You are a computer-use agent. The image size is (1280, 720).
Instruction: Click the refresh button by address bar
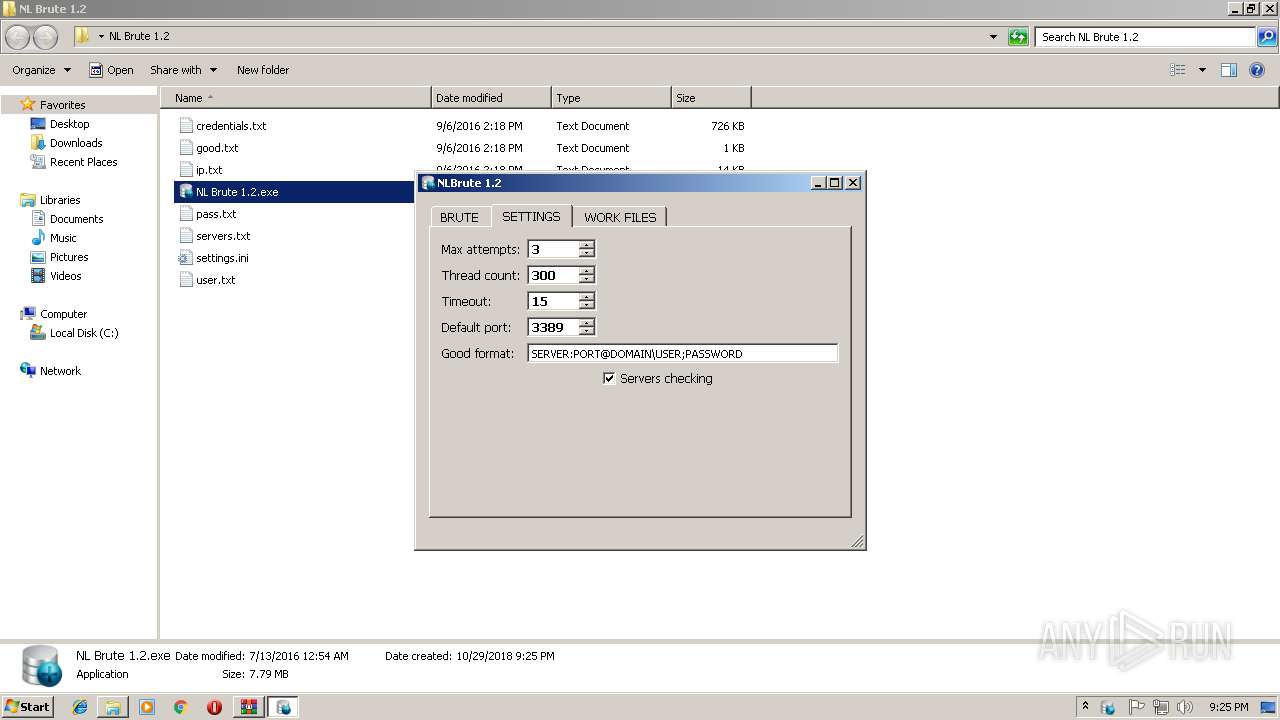(x=1018, y=37)
